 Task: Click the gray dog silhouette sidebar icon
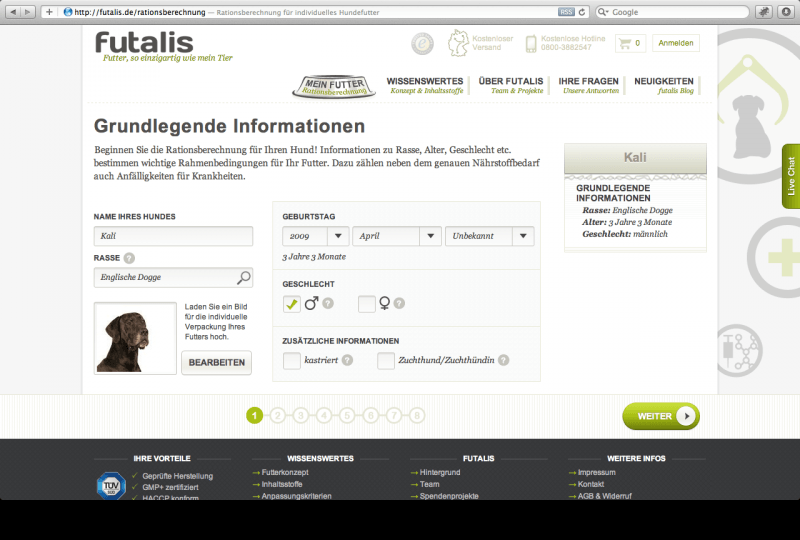[x=750, y=125]
